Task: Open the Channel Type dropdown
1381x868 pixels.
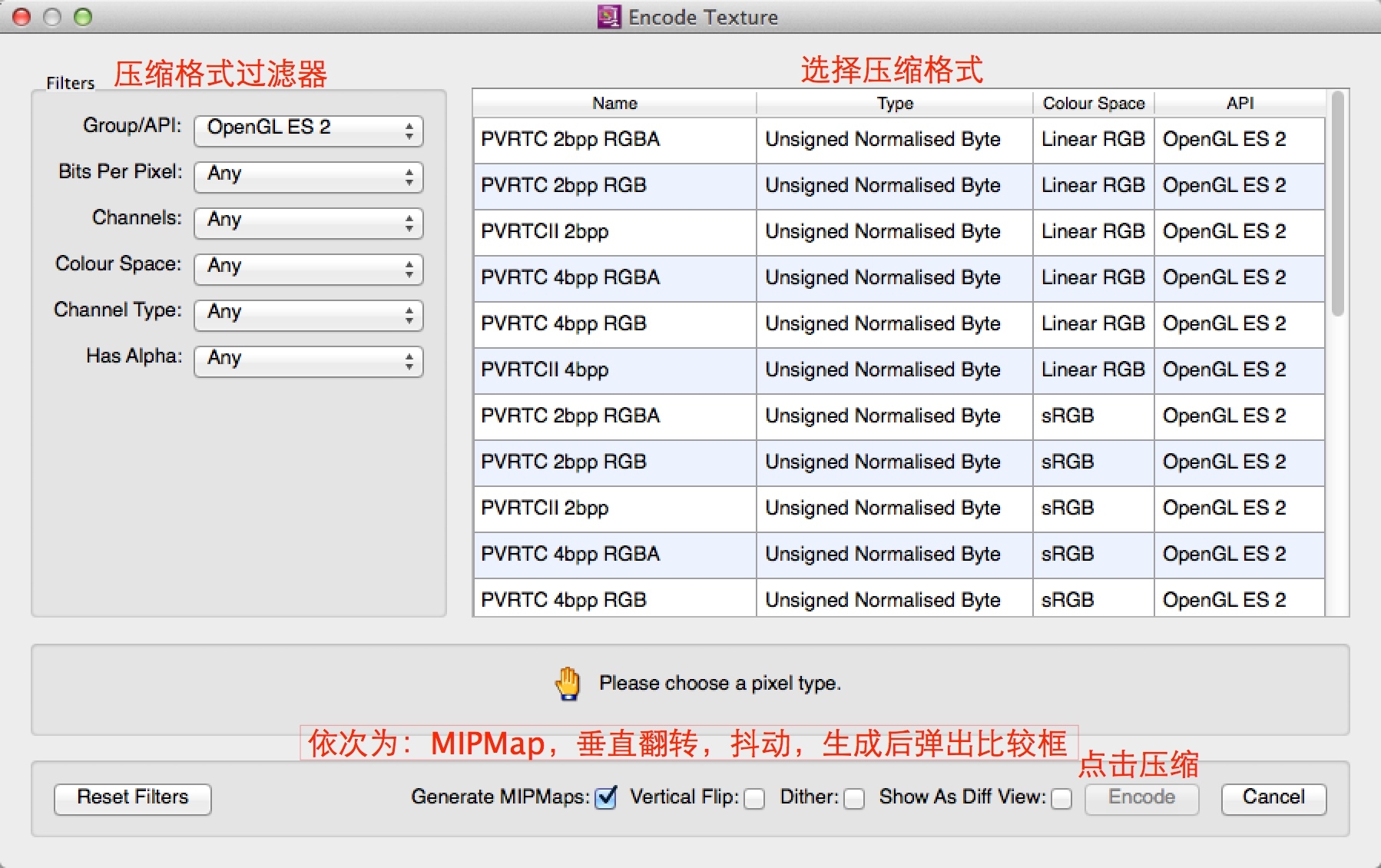Action: coord(307,314)
